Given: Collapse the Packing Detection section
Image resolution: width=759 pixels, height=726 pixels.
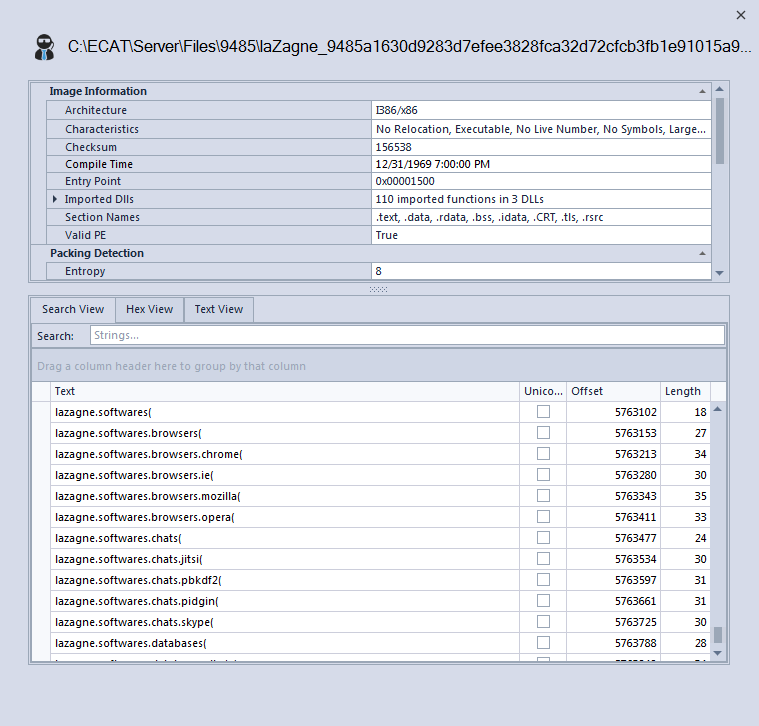Looking at the screenshot, I should pyautogui.click(x=703, y=253).
